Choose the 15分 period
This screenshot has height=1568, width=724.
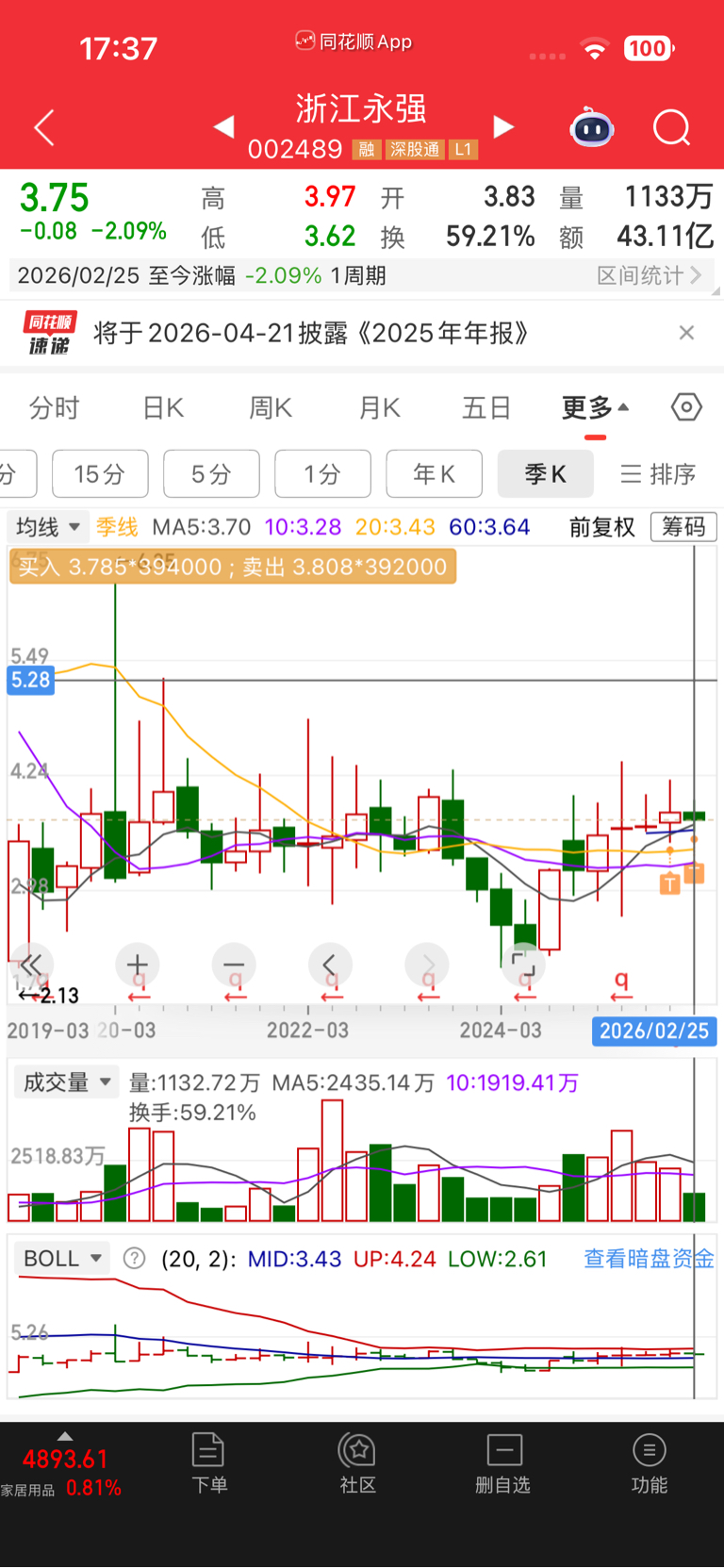[x=100, y=473]
